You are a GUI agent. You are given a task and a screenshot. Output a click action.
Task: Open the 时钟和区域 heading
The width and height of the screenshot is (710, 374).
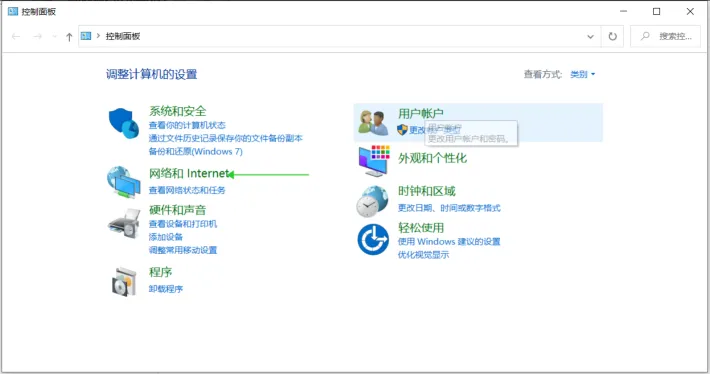coord(427,191)
